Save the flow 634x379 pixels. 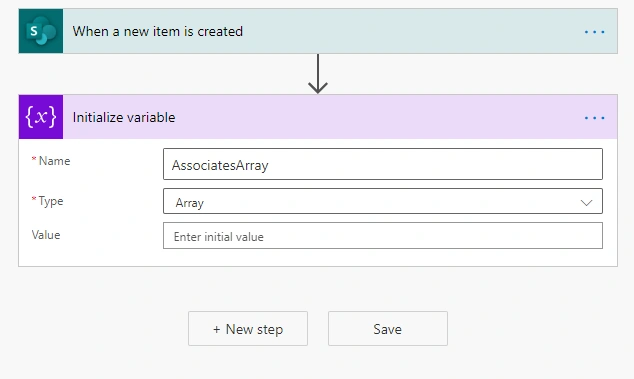388,328
